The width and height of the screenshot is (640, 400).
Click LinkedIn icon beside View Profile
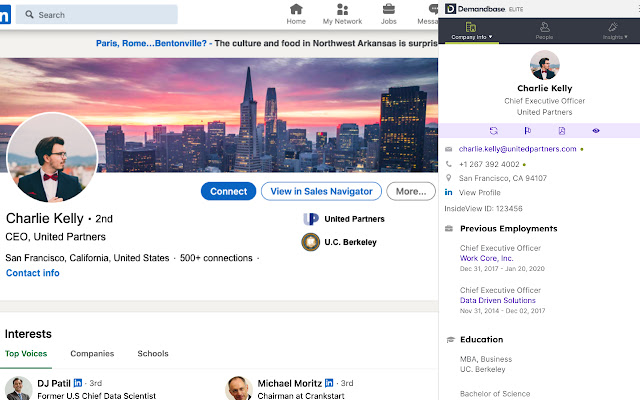pos(449,192)
